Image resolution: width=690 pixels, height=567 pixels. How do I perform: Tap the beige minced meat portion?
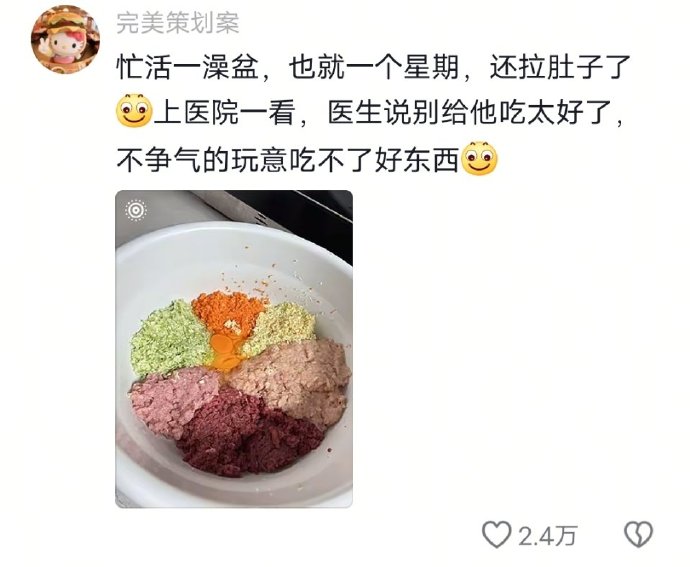(x=295, y=381)
